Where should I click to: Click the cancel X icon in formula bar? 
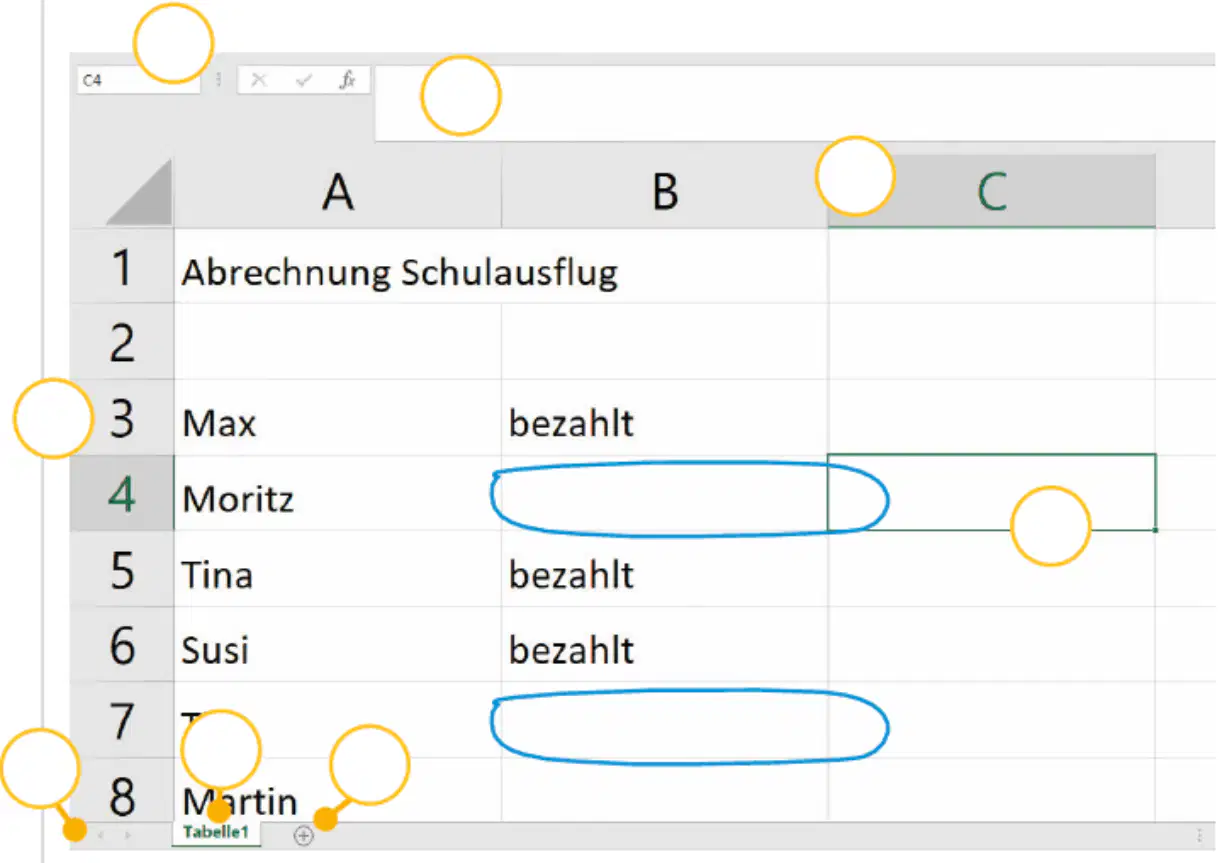point(259,81)
